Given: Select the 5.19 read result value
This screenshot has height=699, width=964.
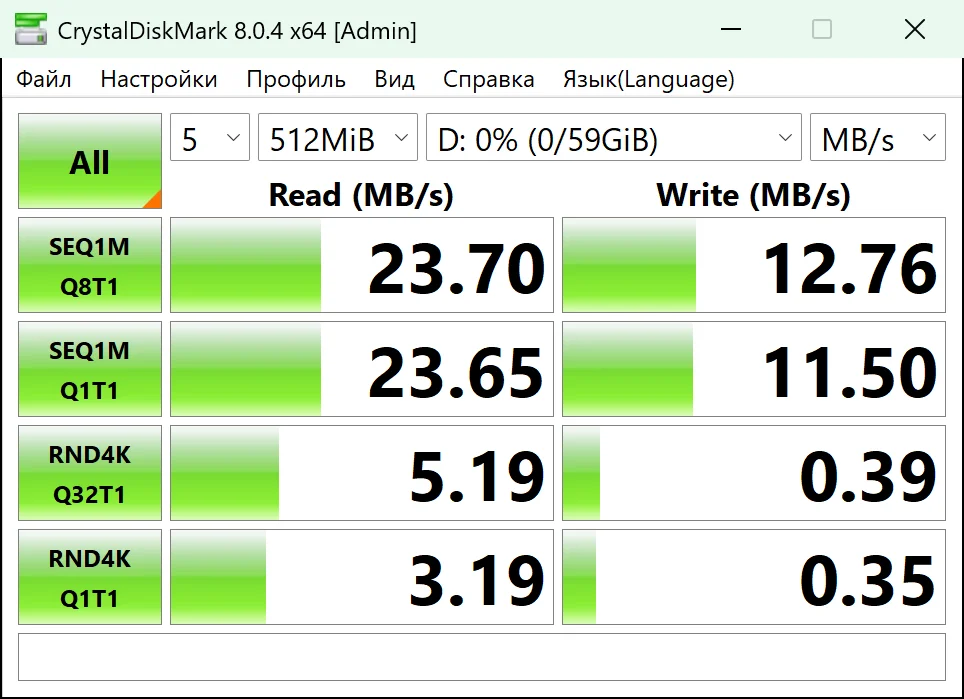Looking at the screenshot, I should 362,473.
